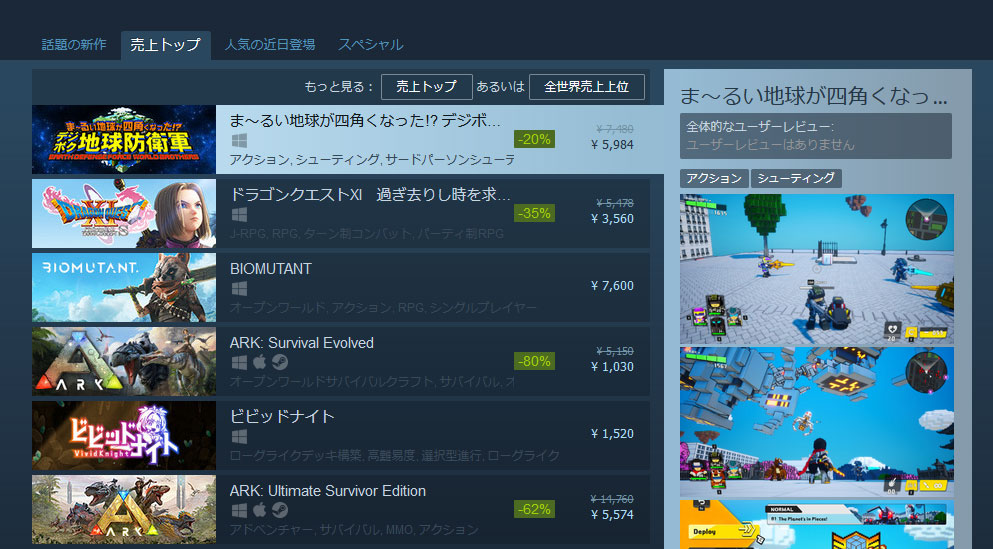Click the アドベンチャー, サバイバル, MMO tags text
The height and width of the screenshot is (549, 993).
click(354, 530)
